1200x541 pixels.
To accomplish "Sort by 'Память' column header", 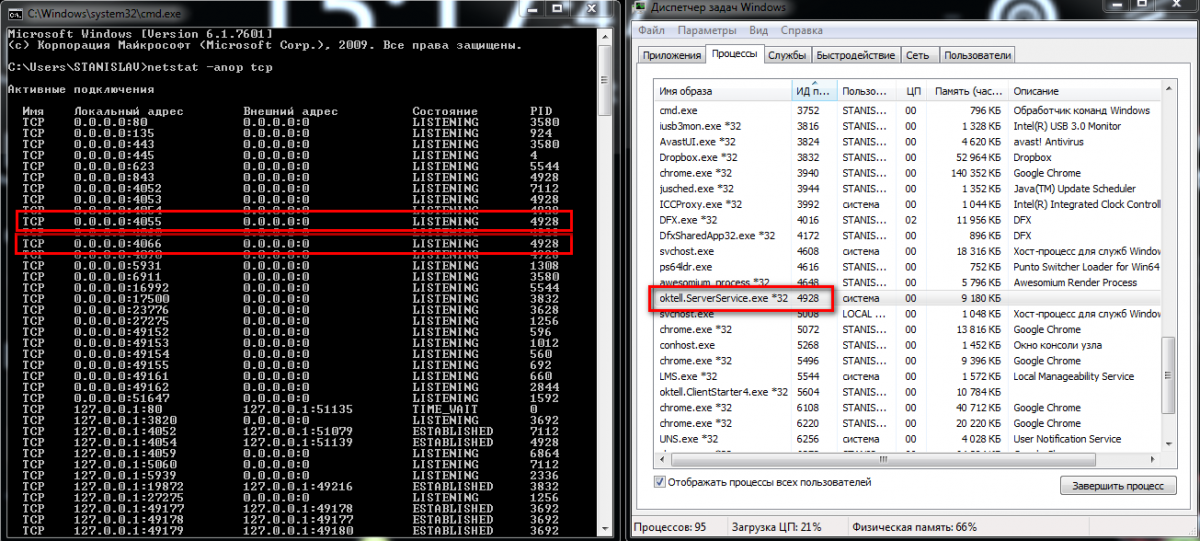I will pos(967,91).
